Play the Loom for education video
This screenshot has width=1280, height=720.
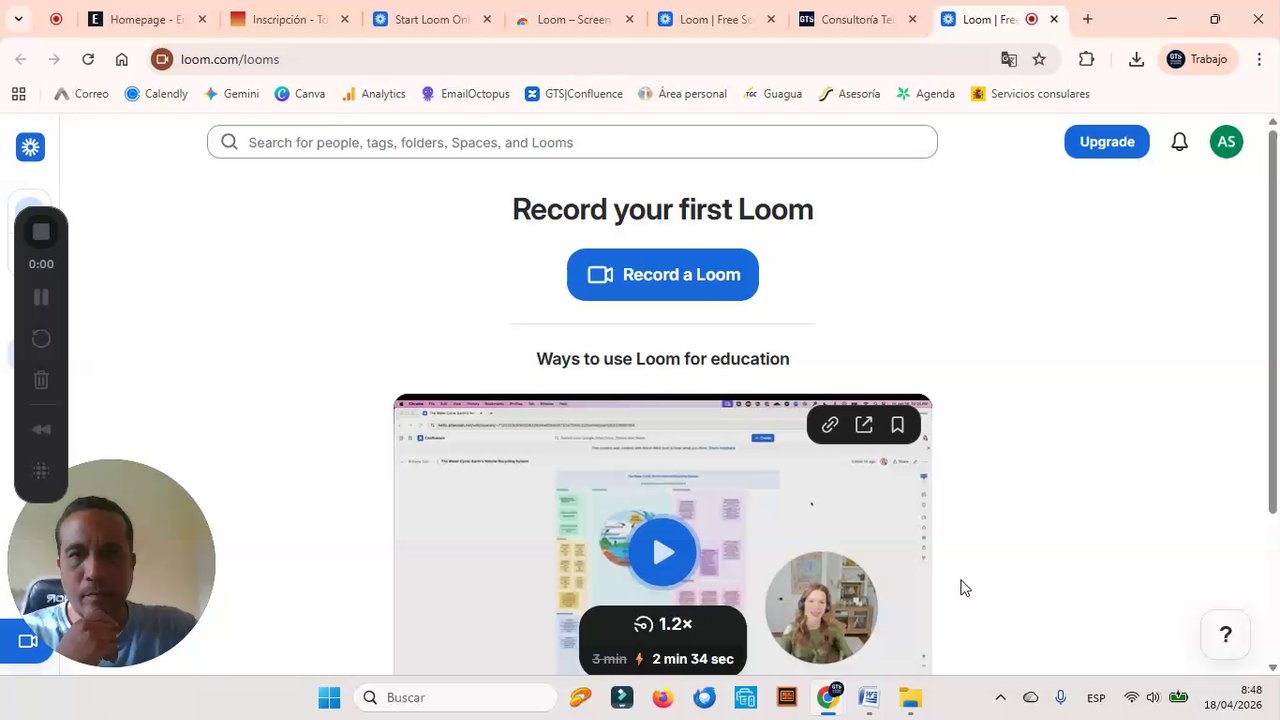662,552
